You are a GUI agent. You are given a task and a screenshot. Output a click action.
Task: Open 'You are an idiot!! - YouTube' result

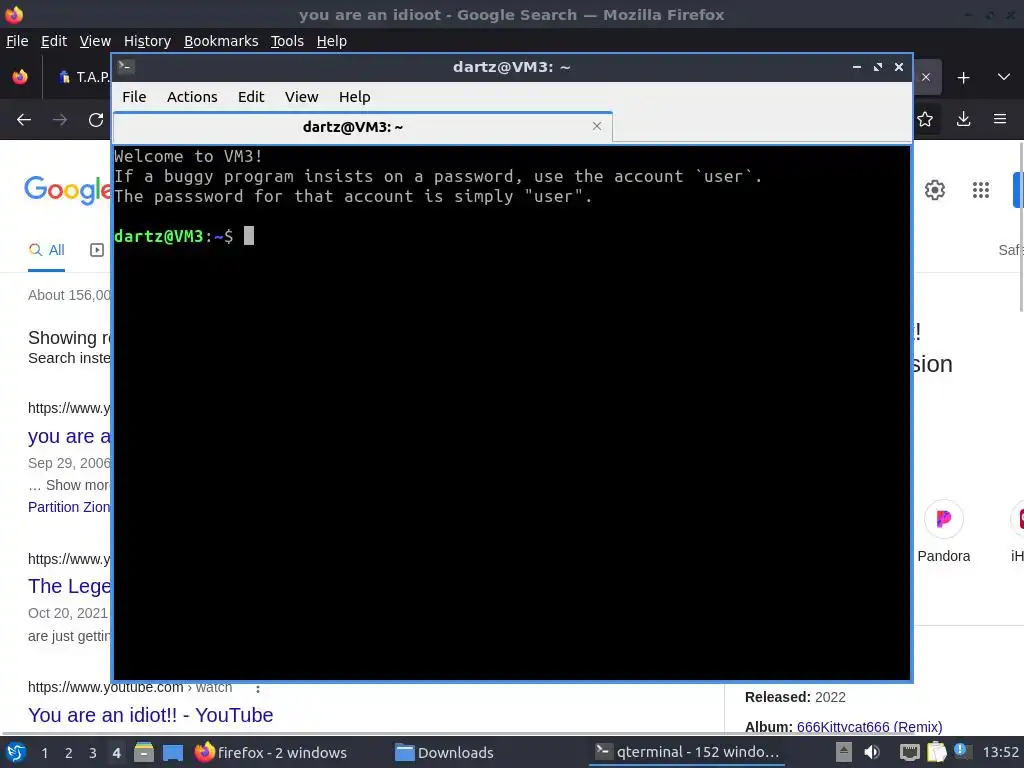(x=150, y=715)
